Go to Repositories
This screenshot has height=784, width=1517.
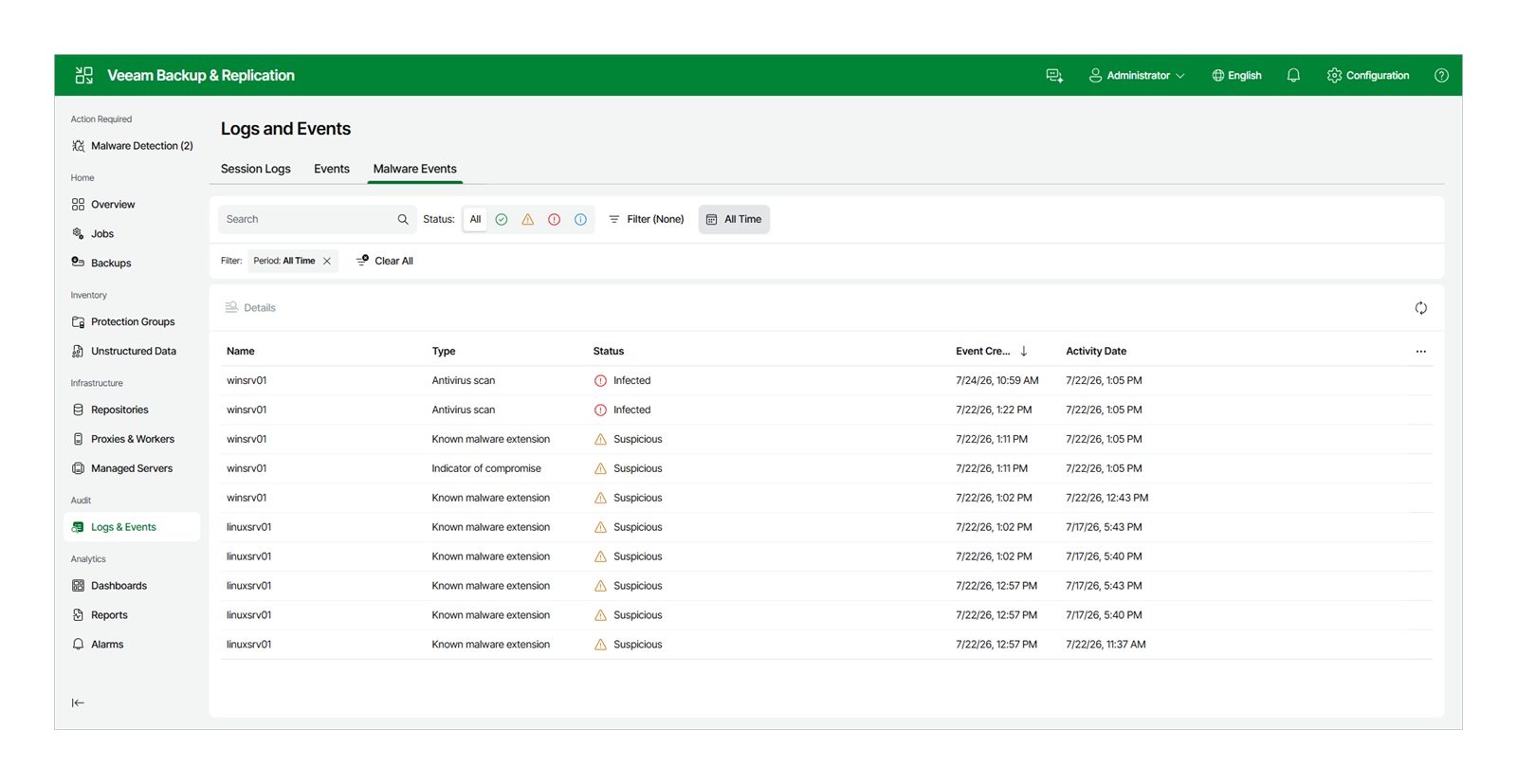[x=132, y=410]
